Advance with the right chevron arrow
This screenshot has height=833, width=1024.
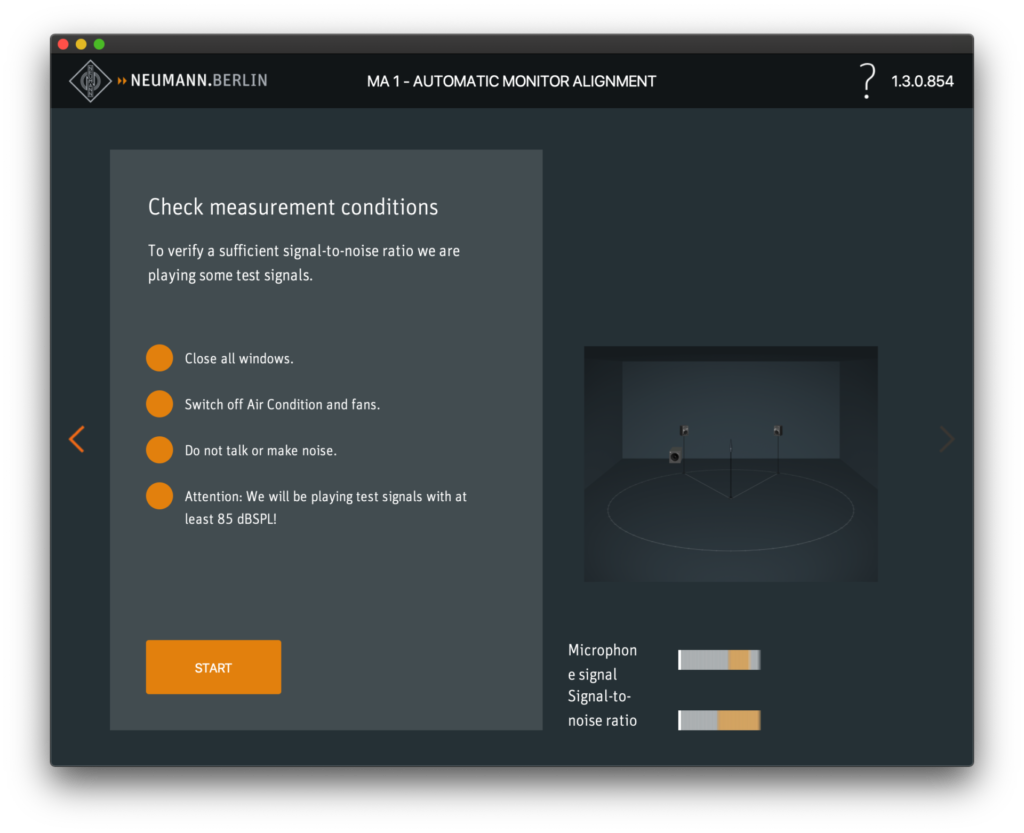click(x=946, y=439)
